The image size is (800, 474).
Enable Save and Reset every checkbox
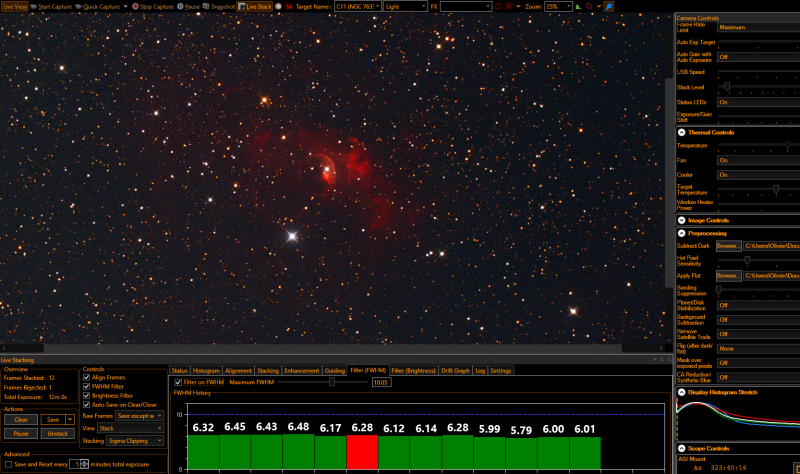8,464
